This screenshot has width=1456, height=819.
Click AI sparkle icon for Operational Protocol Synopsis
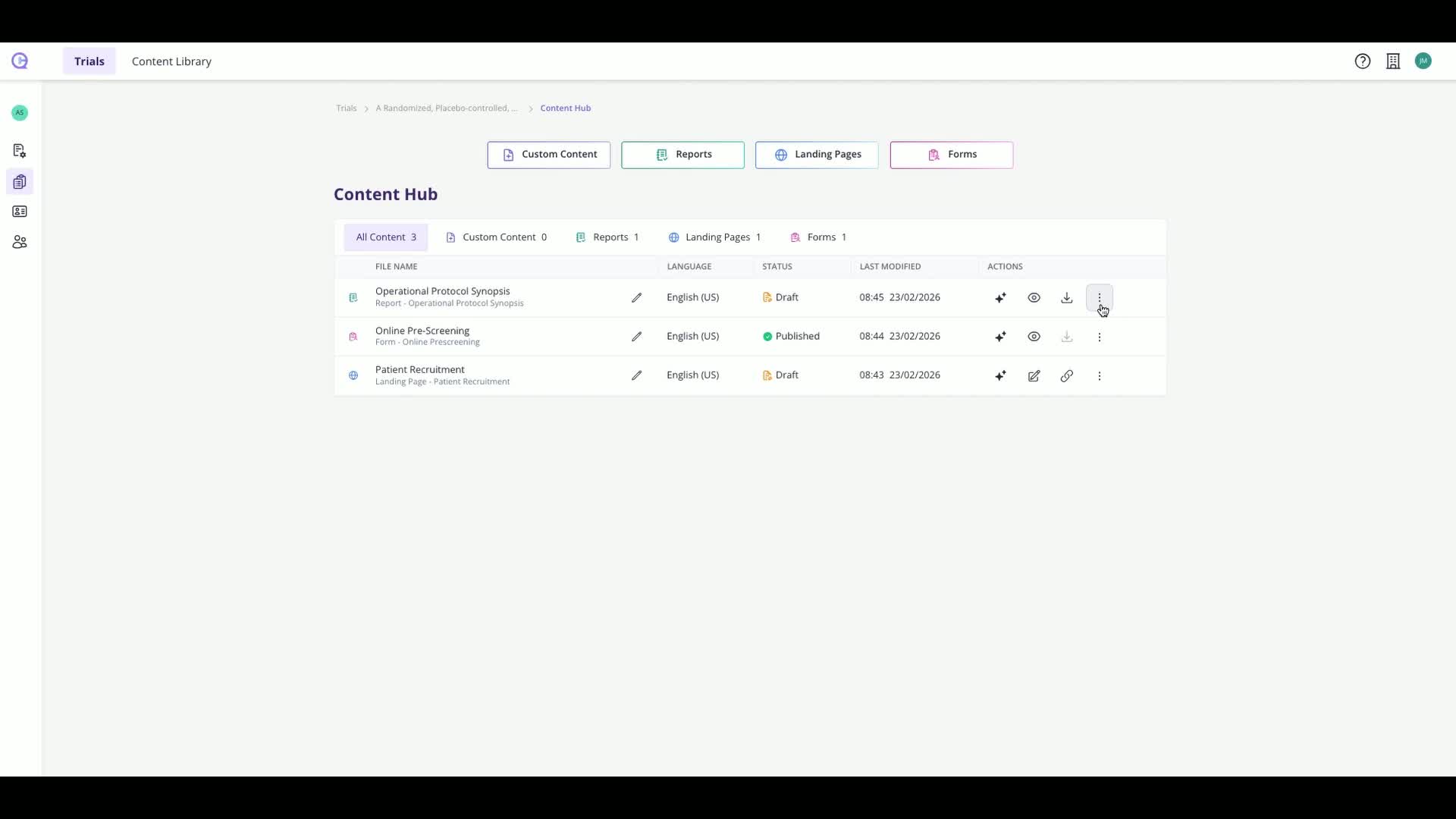coord(1000,298)
